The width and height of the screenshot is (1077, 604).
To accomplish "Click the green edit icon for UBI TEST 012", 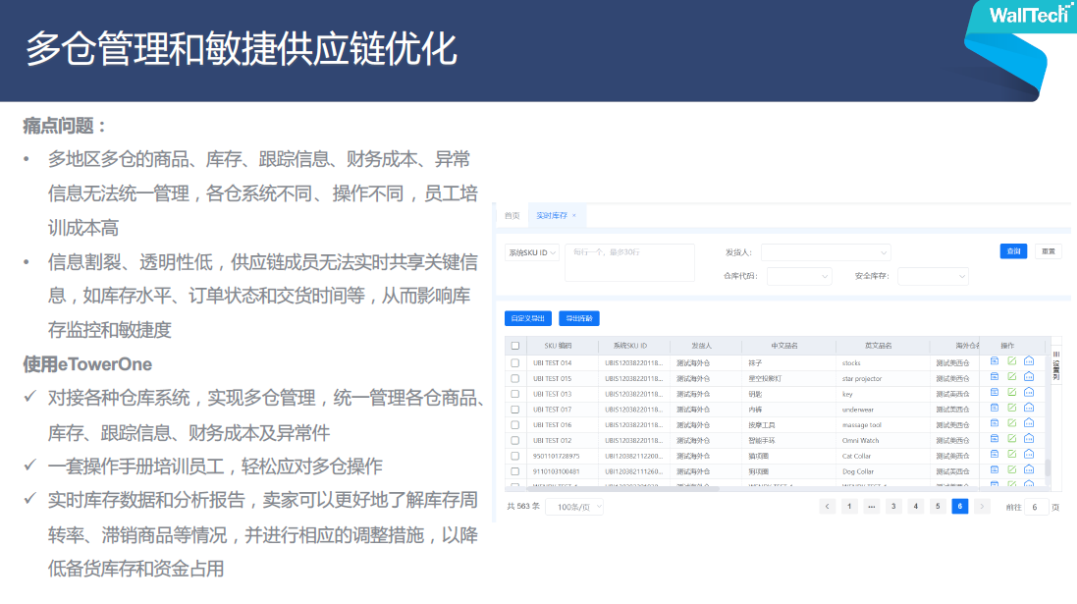I will click(x=1012, y=439).
